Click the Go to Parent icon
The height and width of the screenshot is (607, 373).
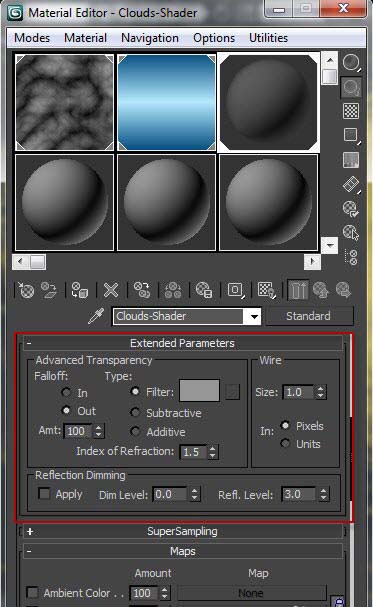(x=321, y=290)
